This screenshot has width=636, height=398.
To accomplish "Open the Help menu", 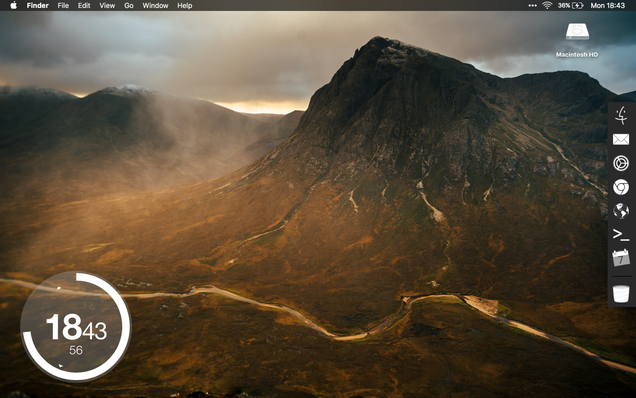I will pos(185,6).
